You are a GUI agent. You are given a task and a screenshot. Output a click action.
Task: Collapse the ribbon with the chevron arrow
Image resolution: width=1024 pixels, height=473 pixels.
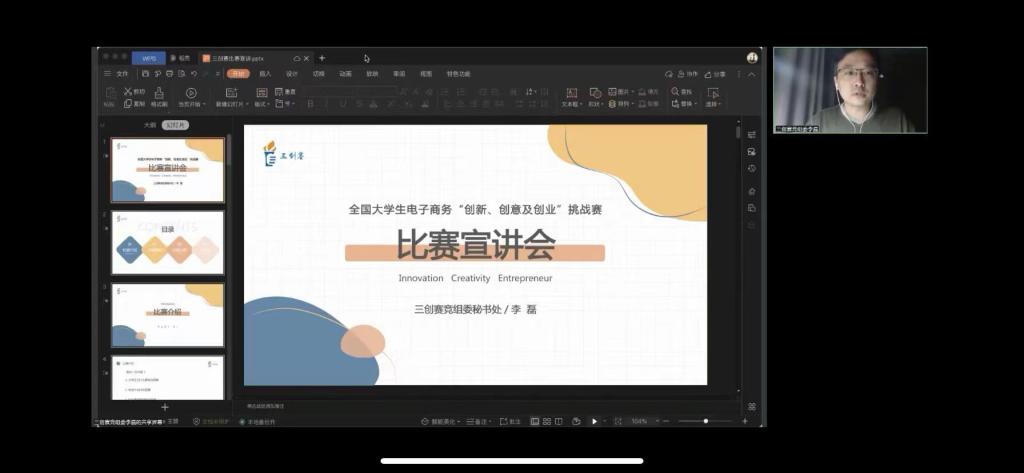click(751, 73)
